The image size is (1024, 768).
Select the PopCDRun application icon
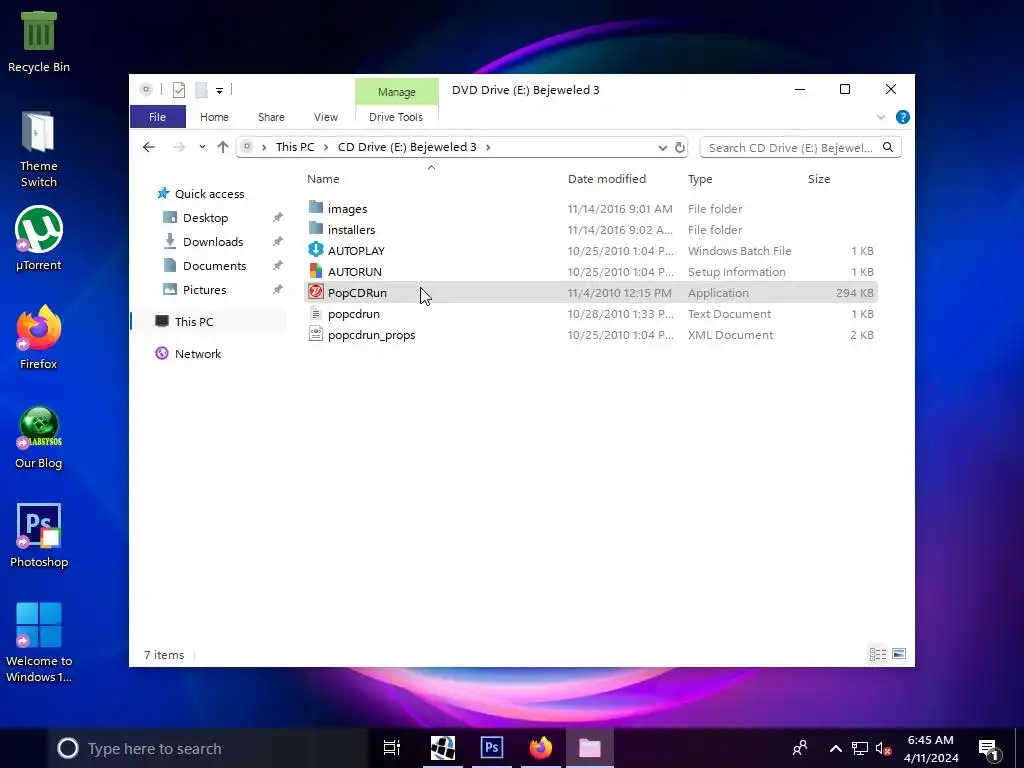click(316, 292)
